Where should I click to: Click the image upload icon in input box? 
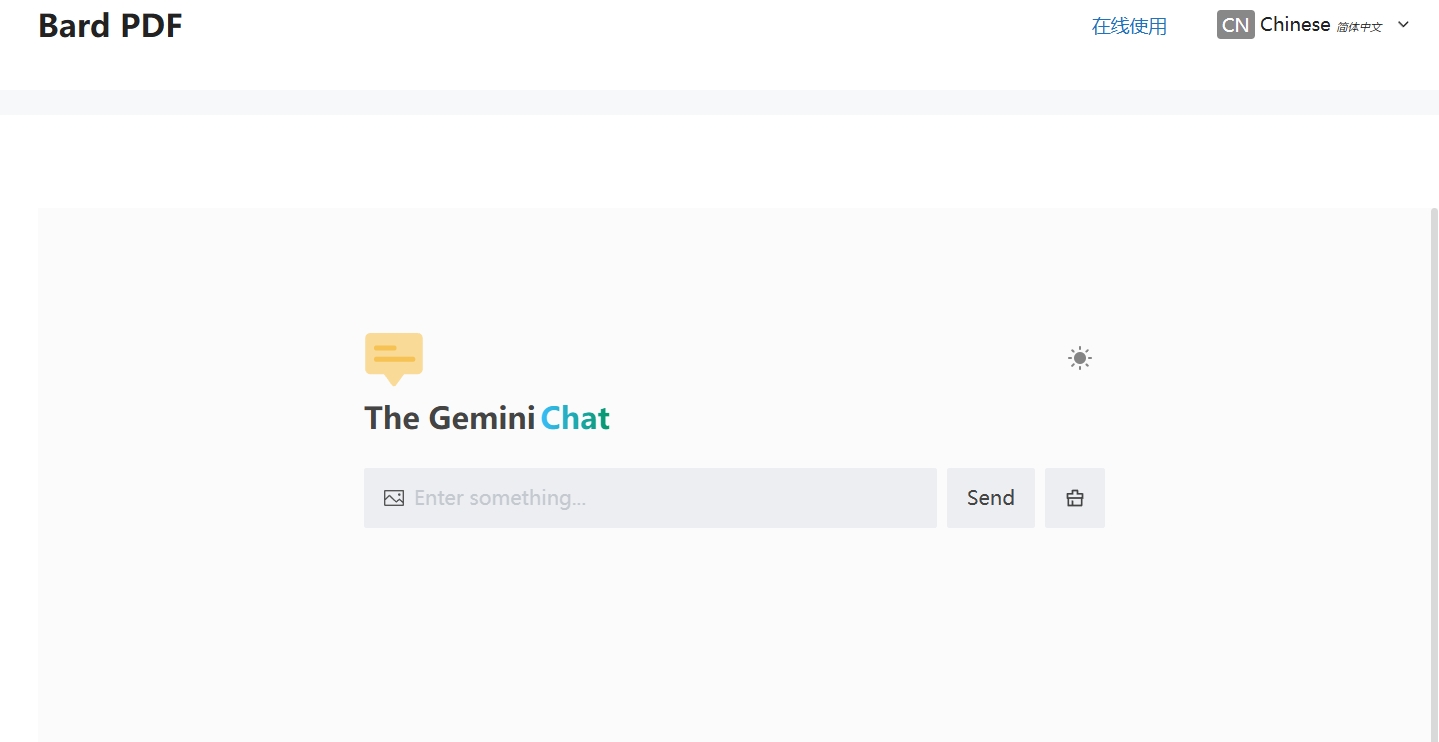click(394, 498)
